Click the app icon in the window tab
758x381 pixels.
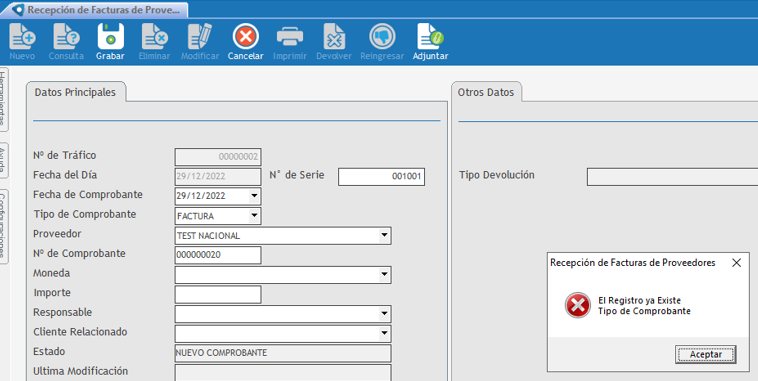point(18,10)
